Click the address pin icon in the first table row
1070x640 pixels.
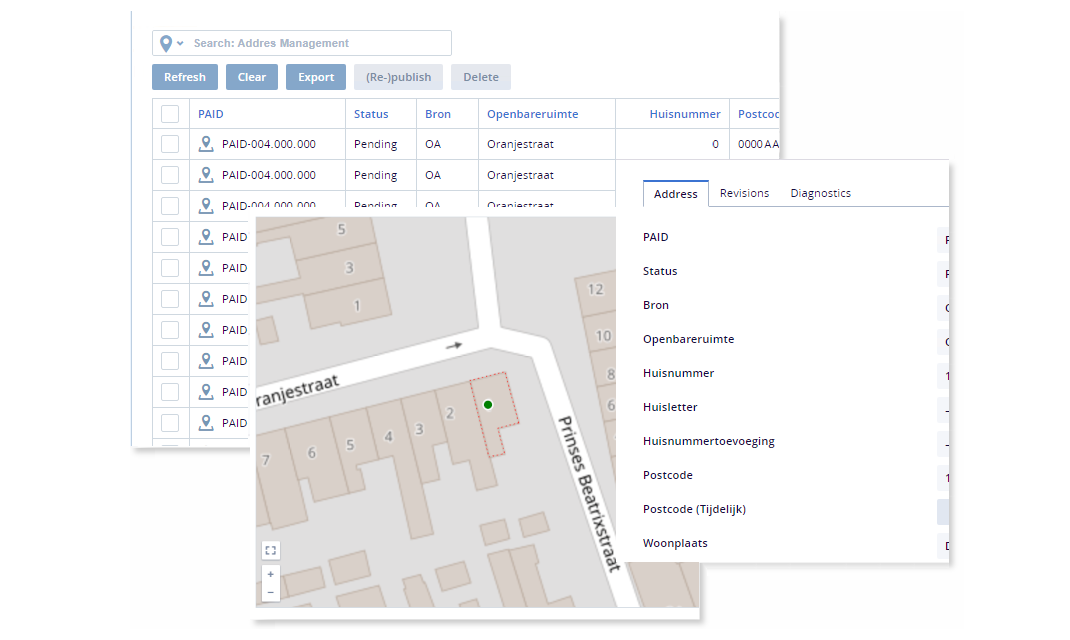[x=206, y=144]
